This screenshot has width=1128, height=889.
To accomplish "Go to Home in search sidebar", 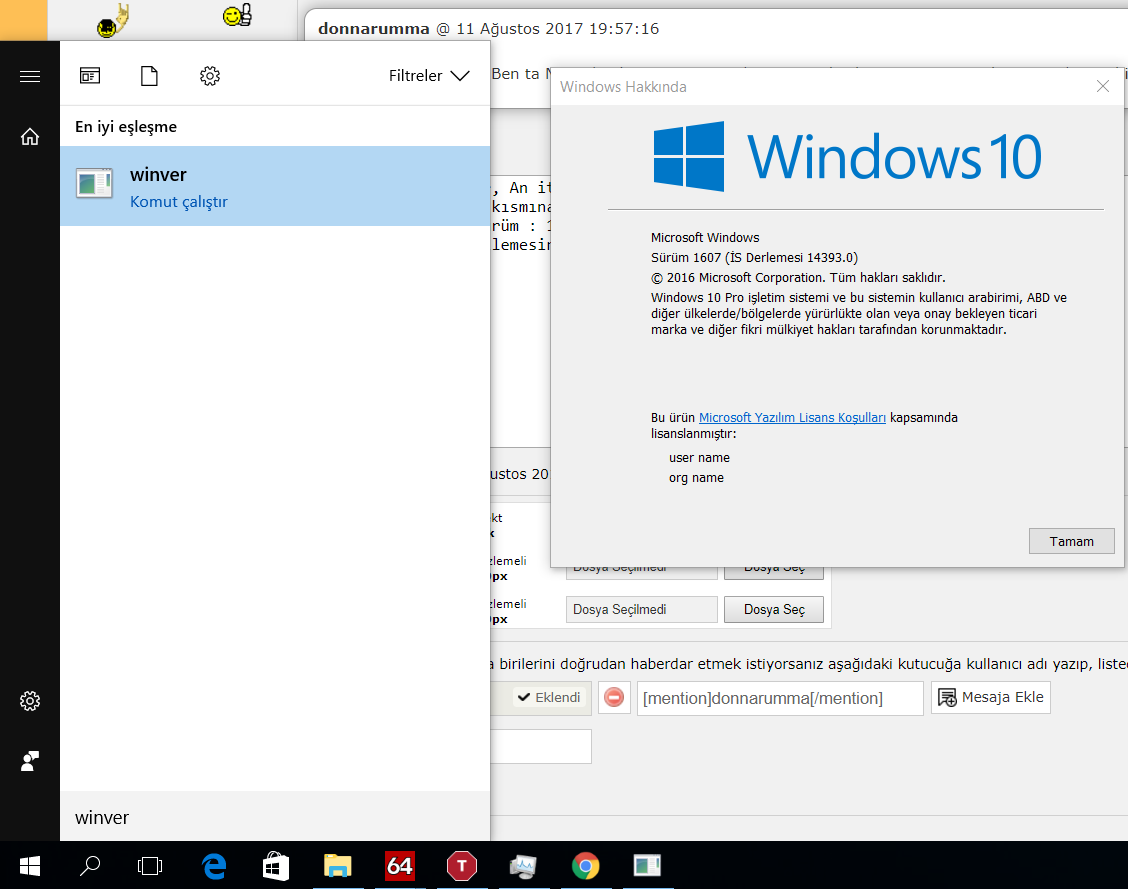I will (29, 136).
